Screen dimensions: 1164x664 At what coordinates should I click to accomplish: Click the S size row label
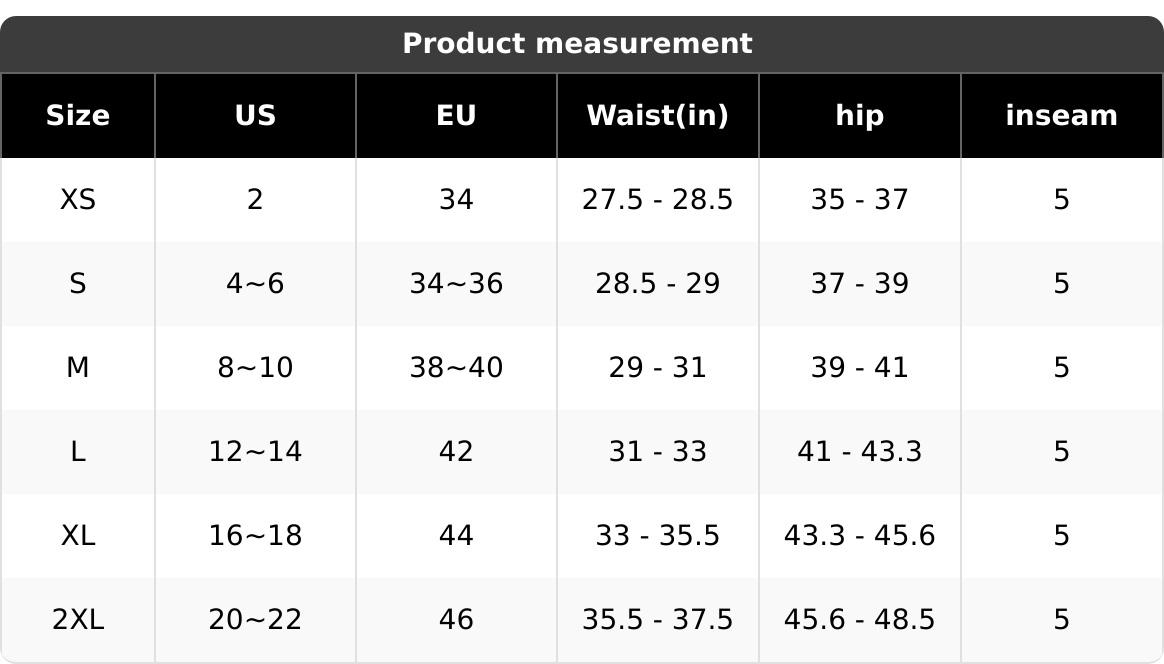click(78, 283)
